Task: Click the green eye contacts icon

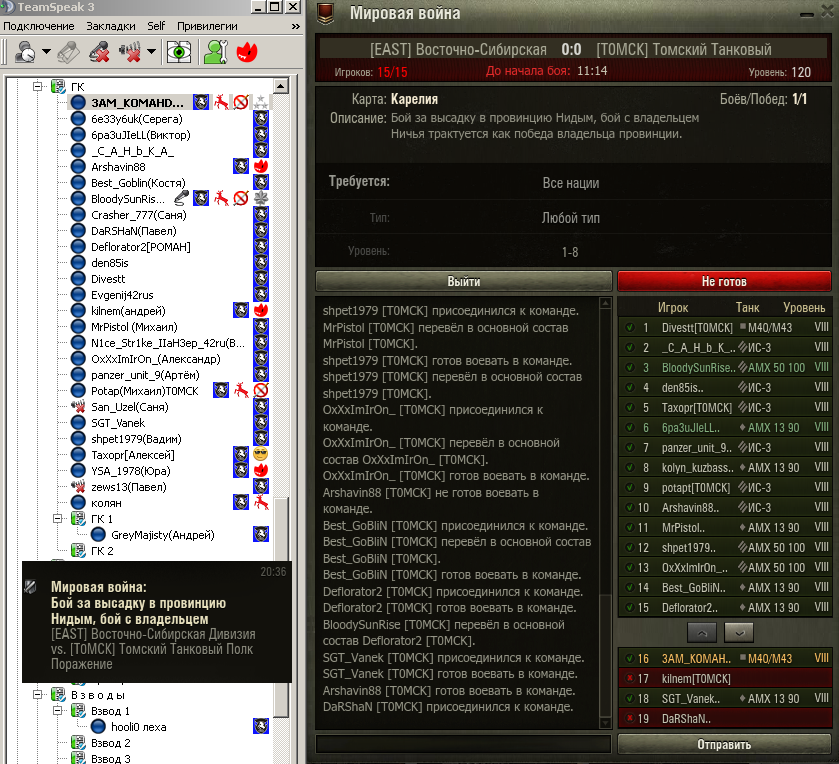Action: (x=179, y=52)
